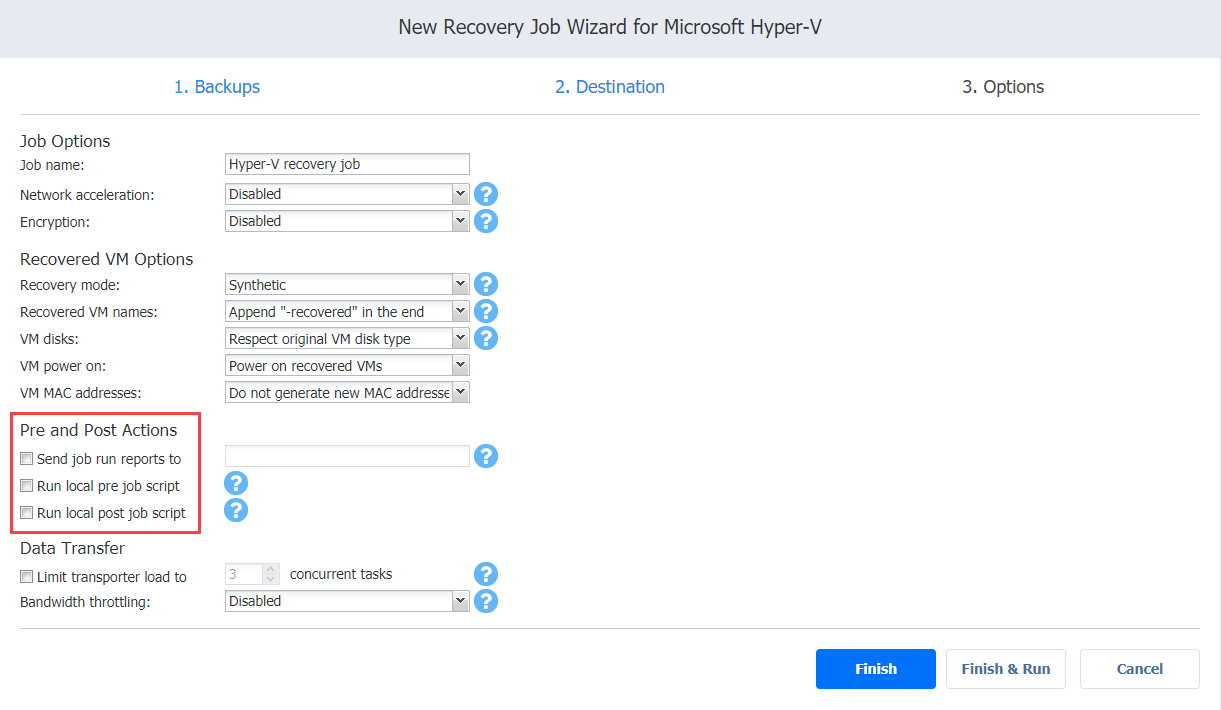Open help for Network acceleration option
Viewport: 1221px width, 710px height.
point(486,194)
